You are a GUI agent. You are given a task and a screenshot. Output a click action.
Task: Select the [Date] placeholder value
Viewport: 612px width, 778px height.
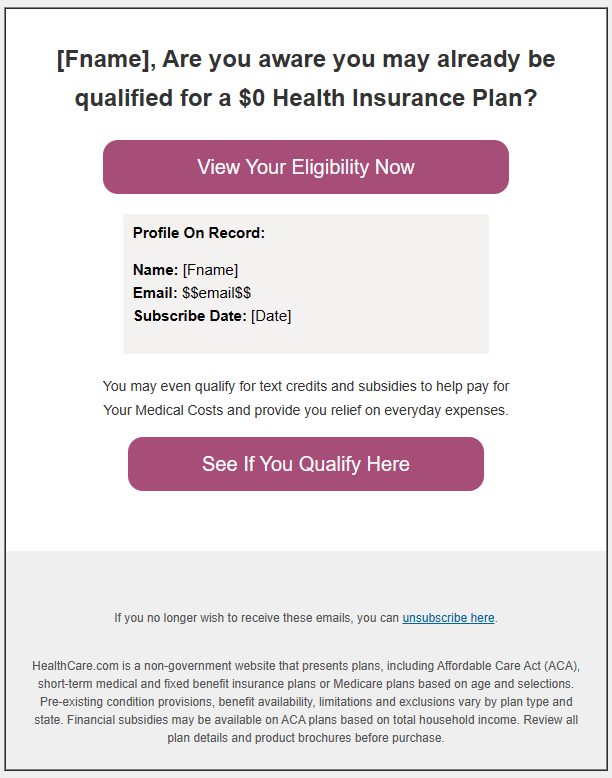(x=271, y=316)
